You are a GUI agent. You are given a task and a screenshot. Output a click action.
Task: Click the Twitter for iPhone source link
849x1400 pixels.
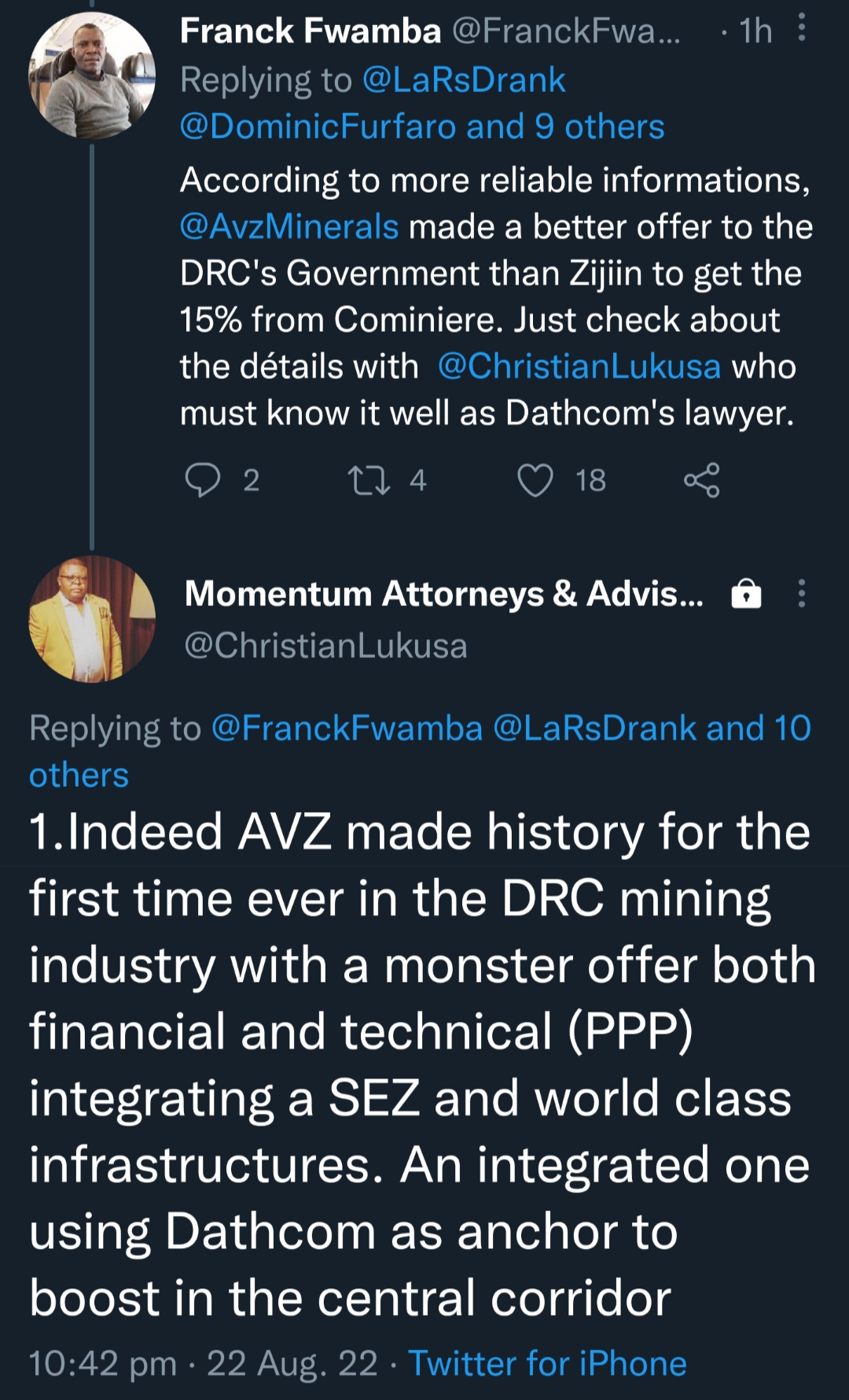547,1363
